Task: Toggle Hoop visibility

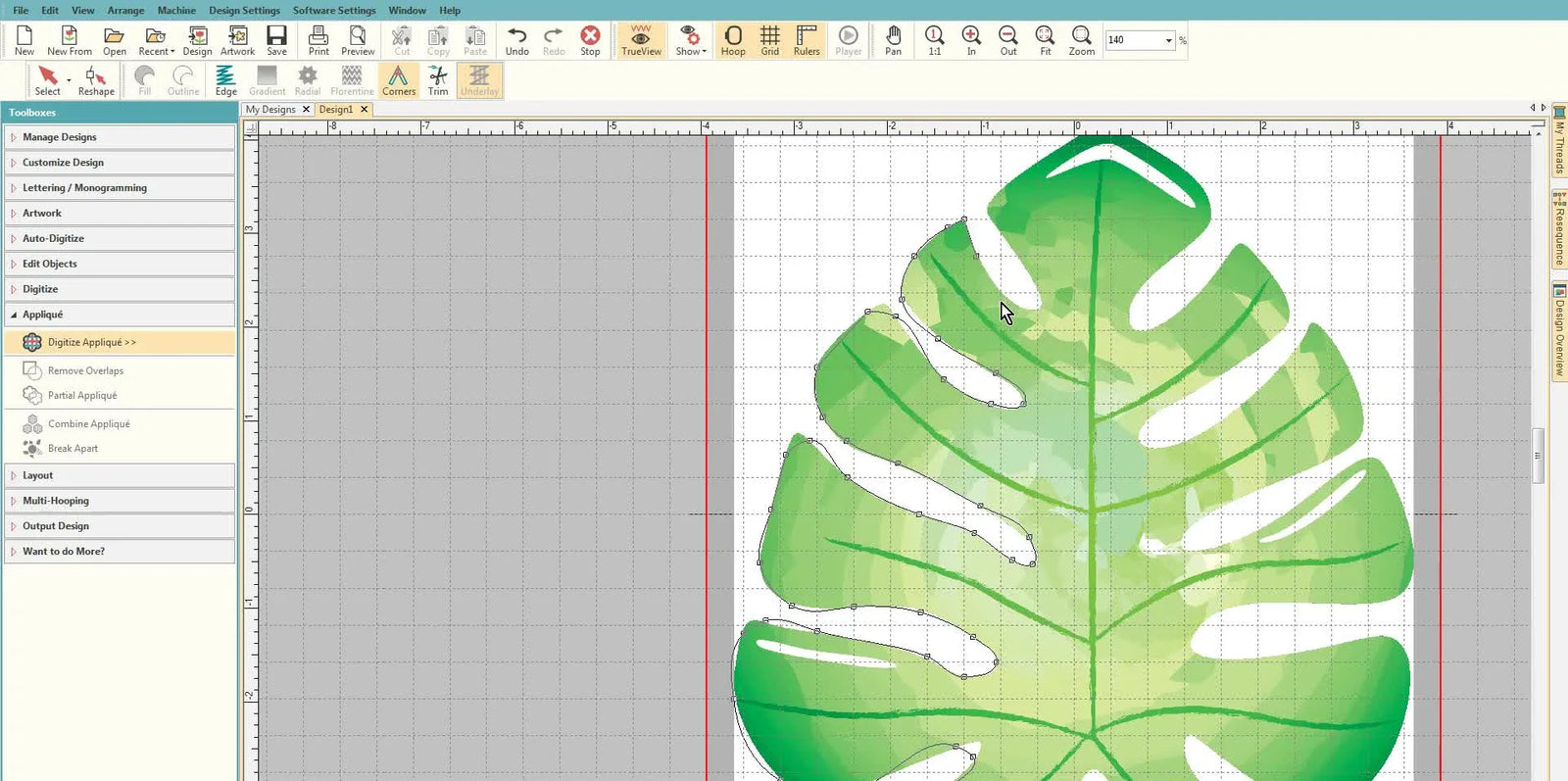Action: [x=733, y=40]
